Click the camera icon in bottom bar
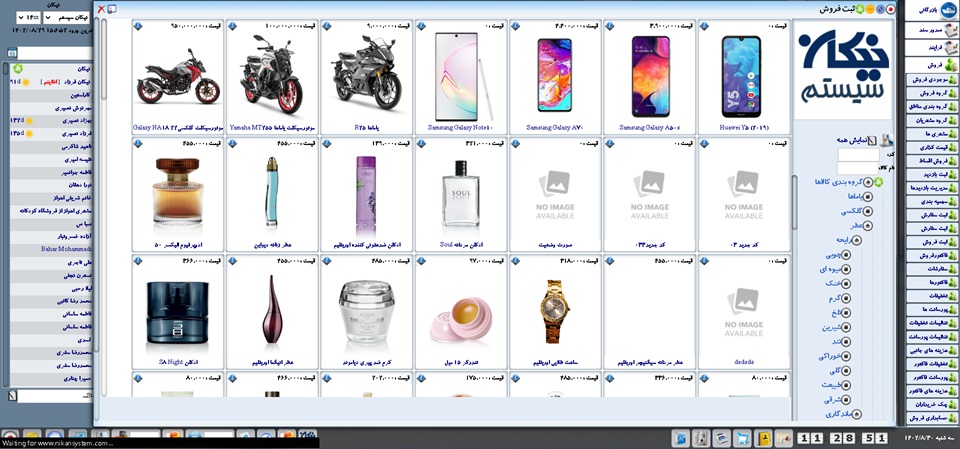 pyautogui.click(x=702, y=437)
